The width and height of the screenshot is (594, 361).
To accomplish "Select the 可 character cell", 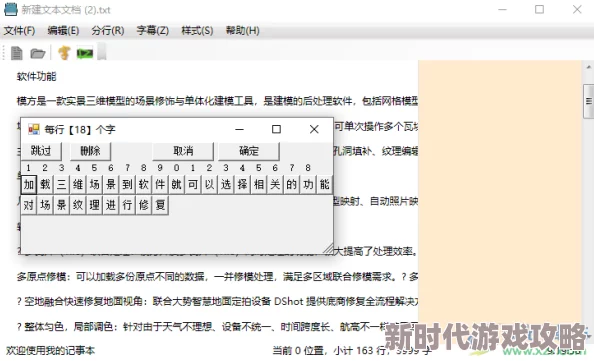I will [x=193, y=184].
